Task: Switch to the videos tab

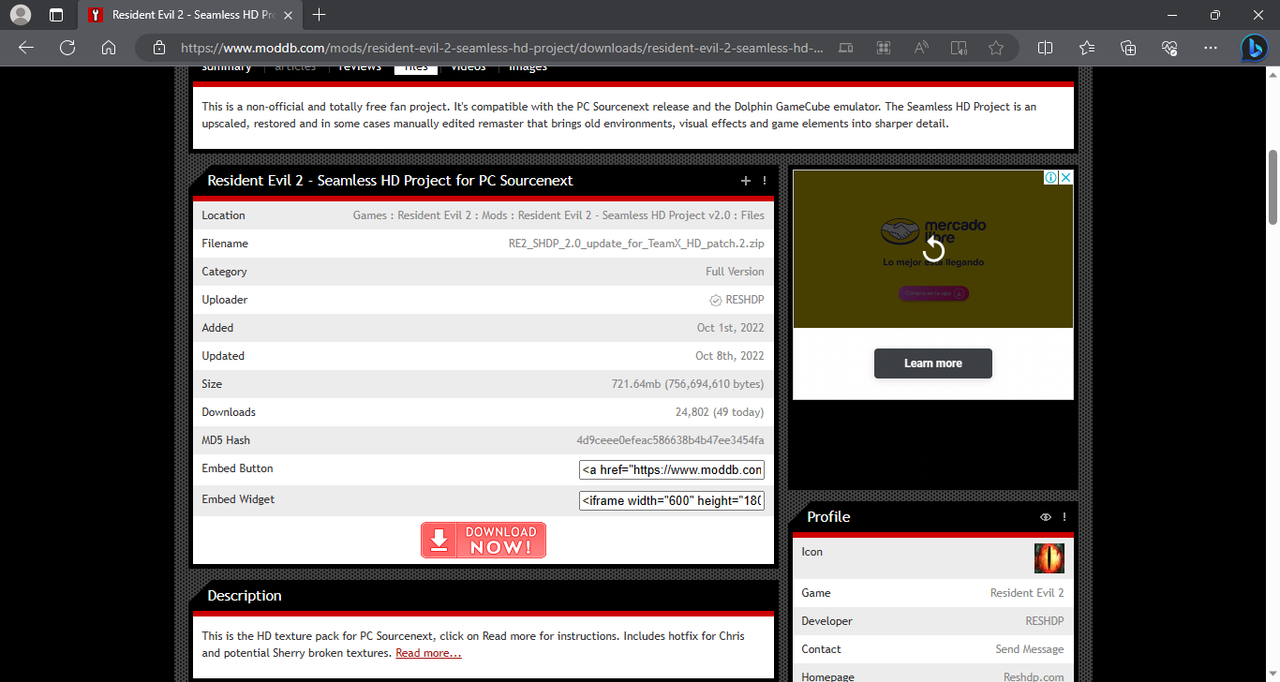Action: [x=468, y=67]
